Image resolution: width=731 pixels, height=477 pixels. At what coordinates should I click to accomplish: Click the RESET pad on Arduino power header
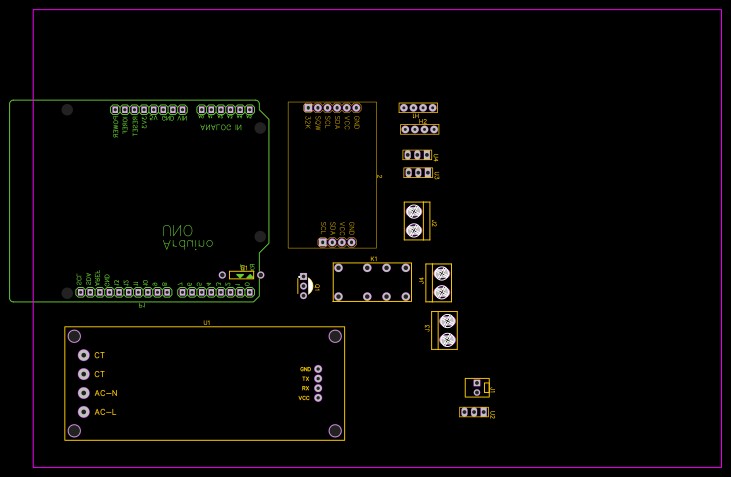134,110
